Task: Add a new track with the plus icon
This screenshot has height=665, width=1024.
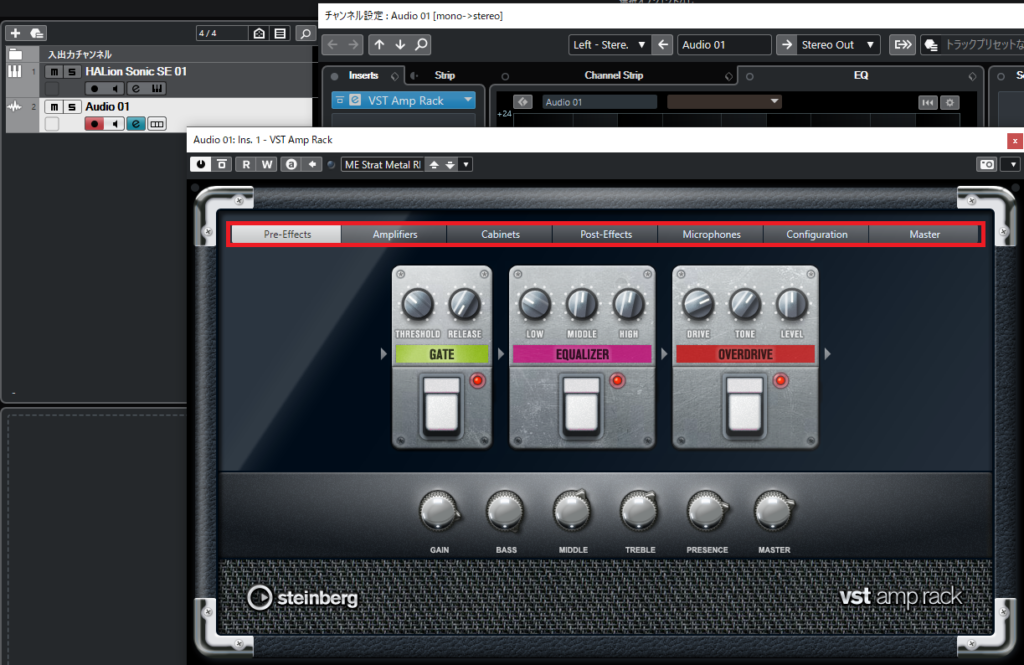Action: [16, 33]
